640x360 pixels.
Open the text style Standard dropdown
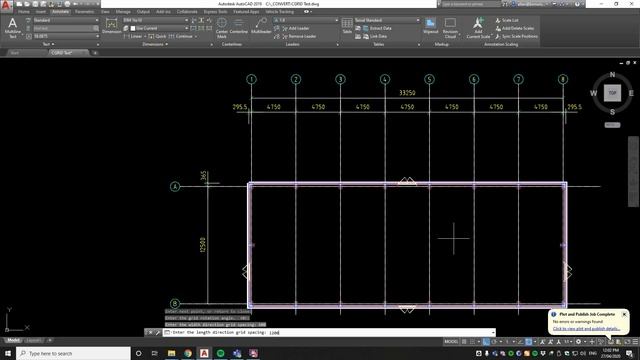pyautogui.click(x=66, y=20)
